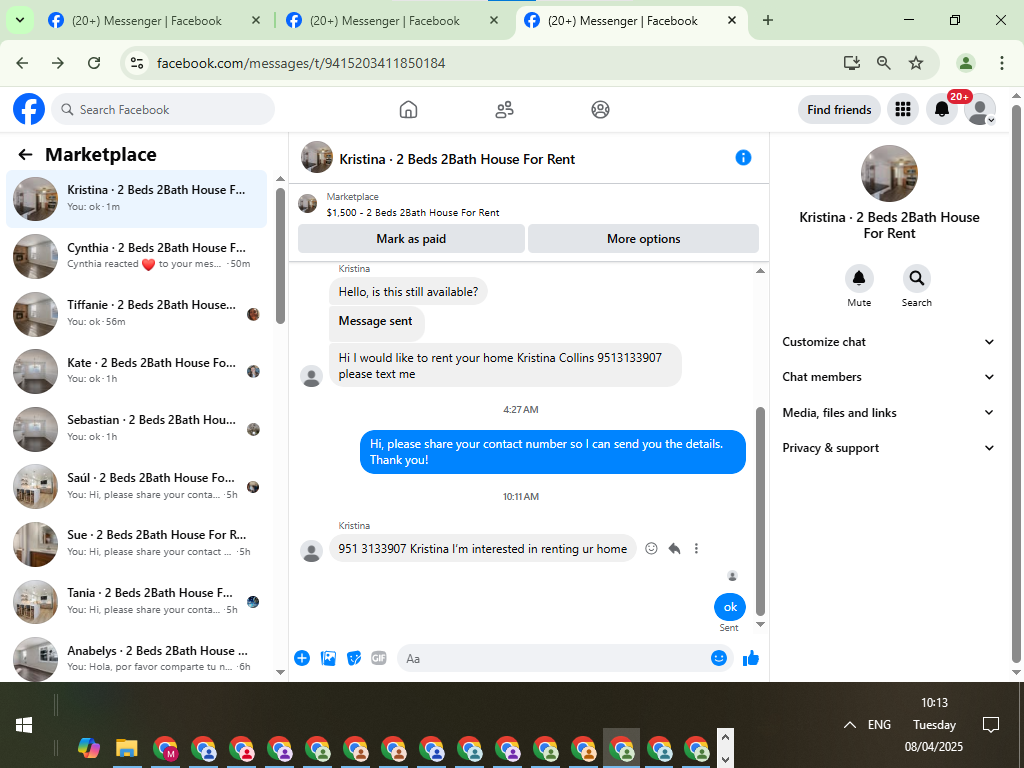
Task: Click install app icon in address bar
Action: (852, 63)
